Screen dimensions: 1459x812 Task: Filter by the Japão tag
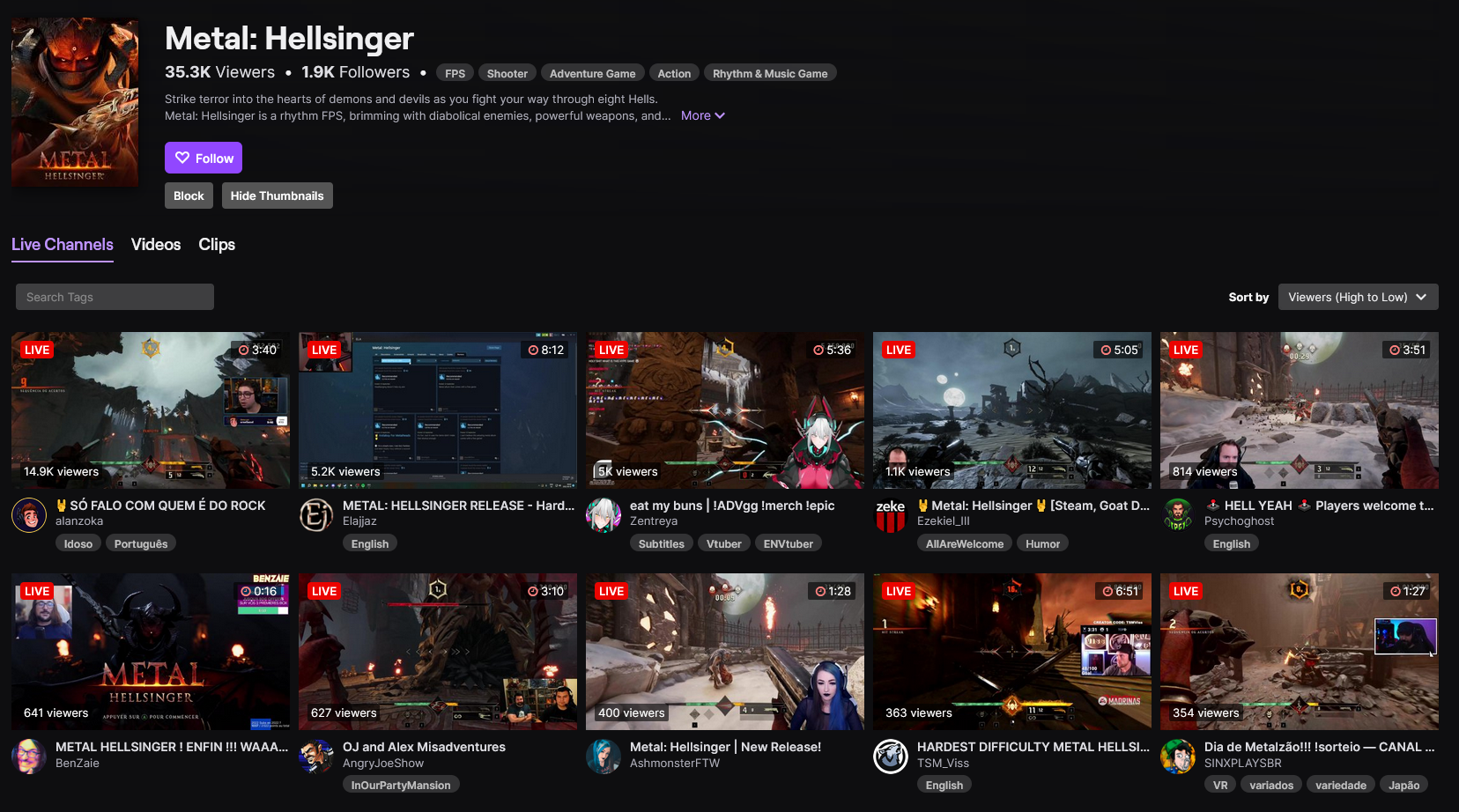tap(1404, 785)
